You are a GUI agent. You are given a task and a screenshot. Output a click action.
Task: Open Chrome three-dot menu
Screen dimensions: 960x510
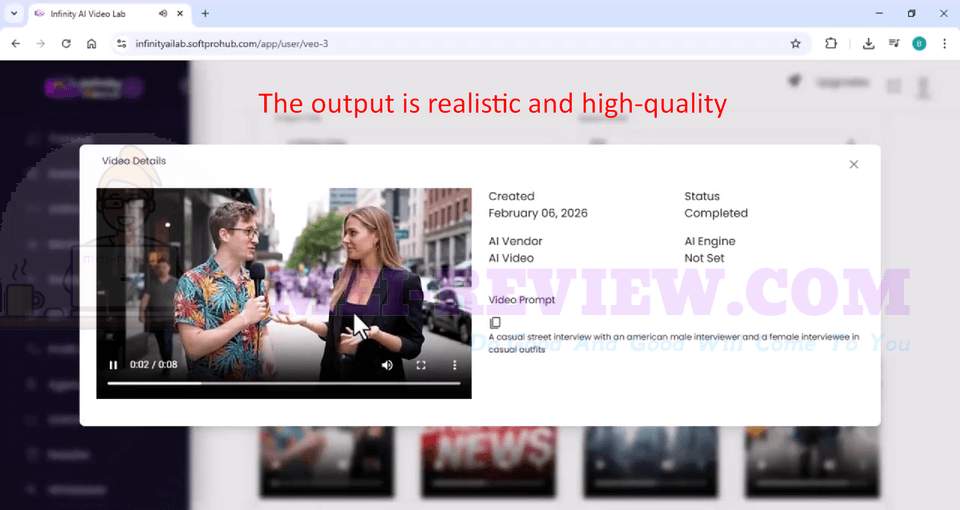(x=945, y=43)
